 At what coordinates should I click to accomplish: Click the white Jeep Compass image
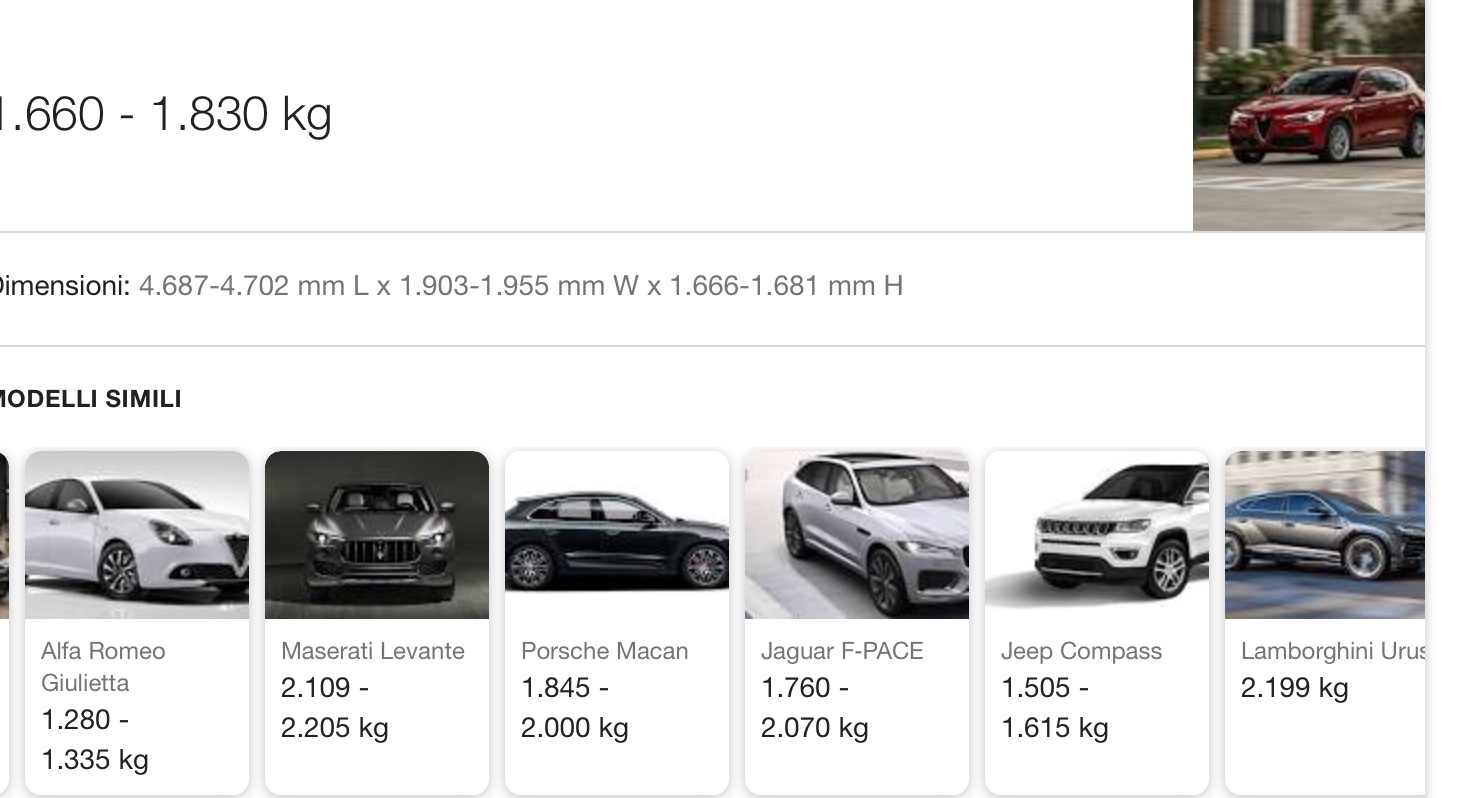point(1097,535)
